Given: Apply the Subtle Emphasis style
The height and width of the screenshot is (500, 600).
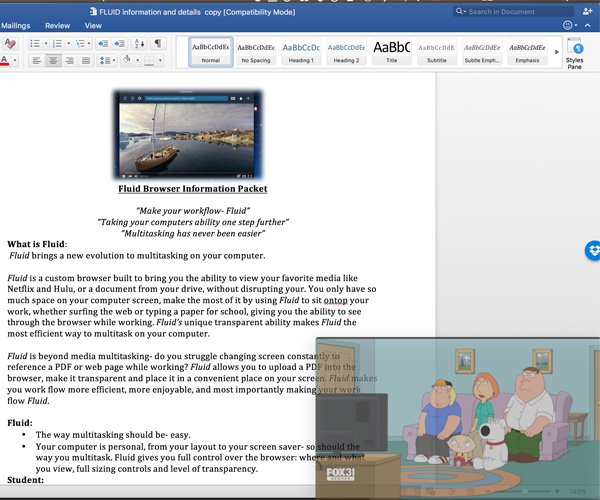Looking at the screenshot, I should (482, 52).
